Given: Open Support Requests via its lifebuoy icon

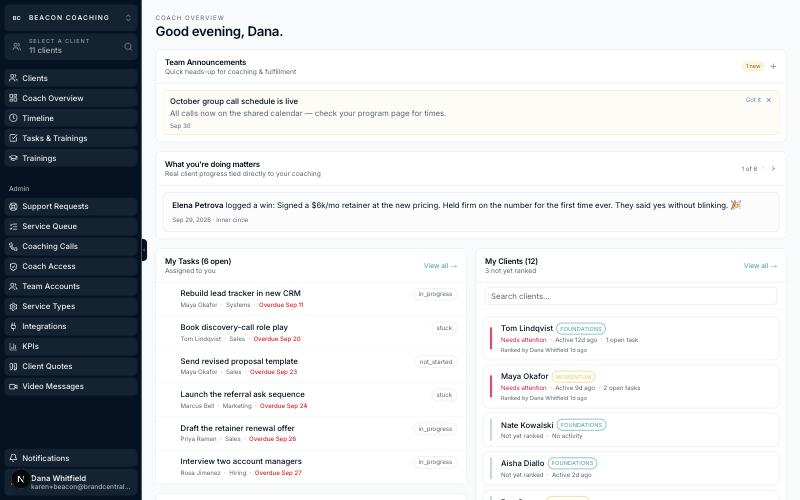Looking at the screenshot, I should [13, 206].
